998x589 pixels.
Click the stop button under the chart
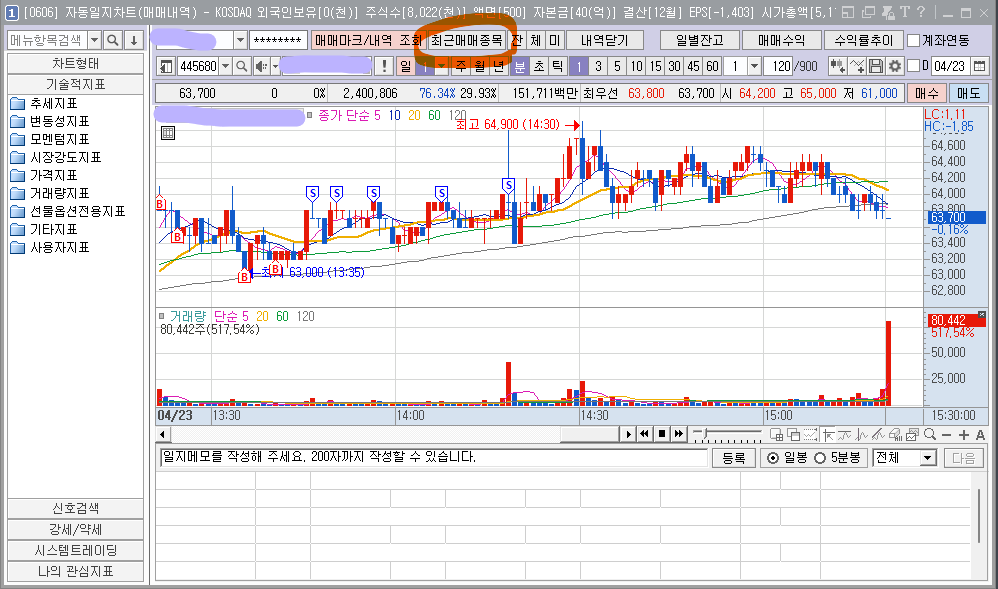pos(662,434)
